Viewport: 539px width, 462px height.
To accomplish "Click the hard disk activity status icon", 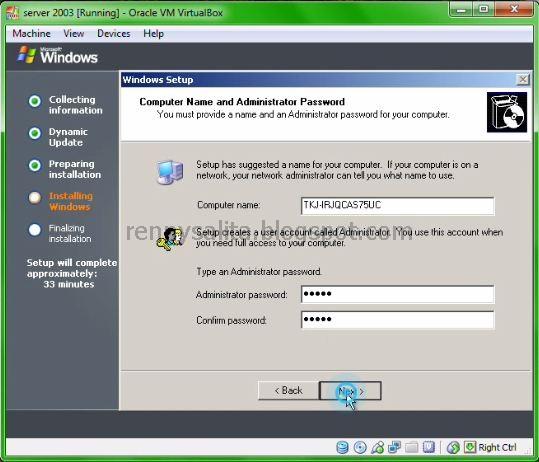I will (x=342, y=447).
